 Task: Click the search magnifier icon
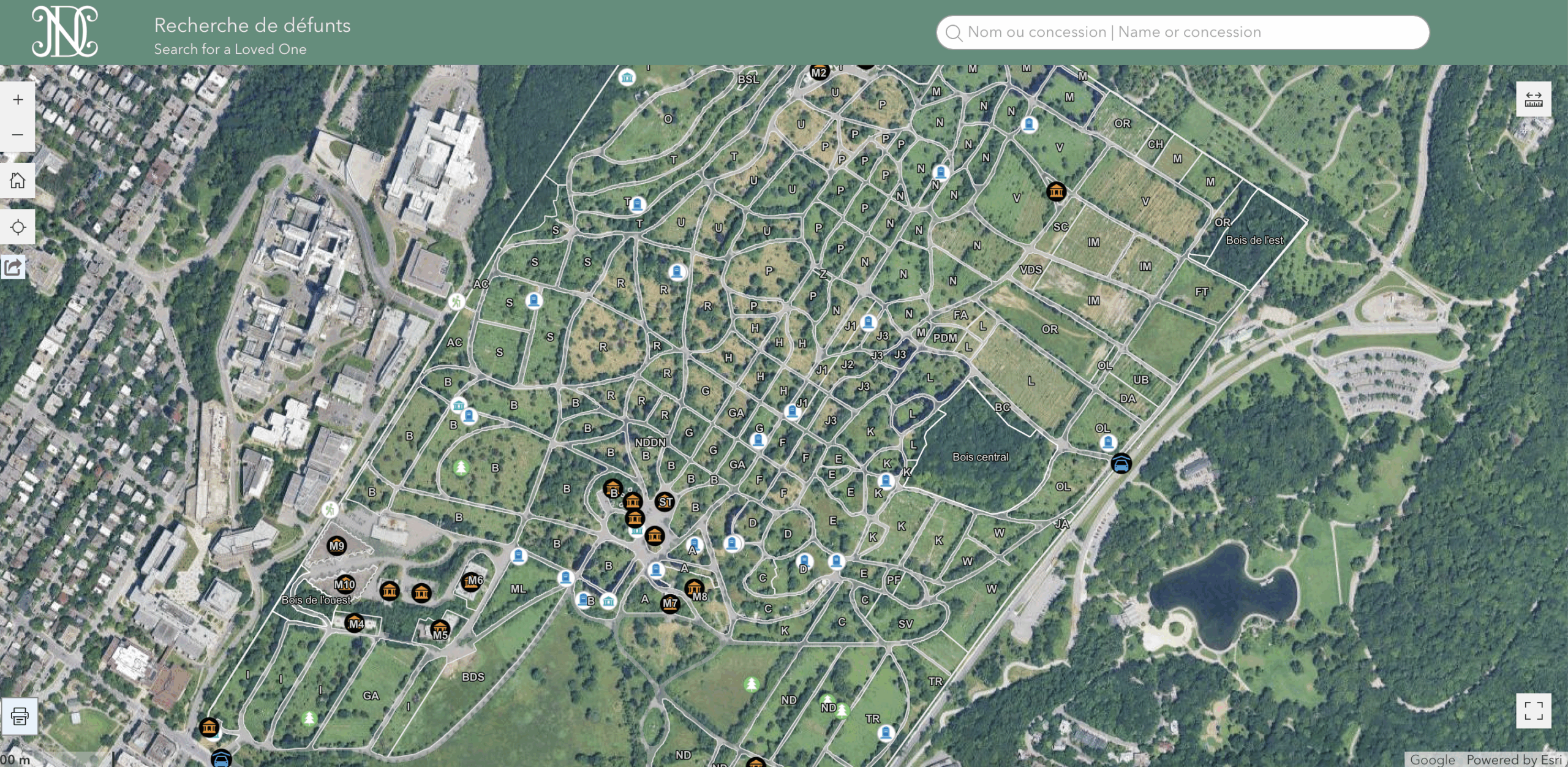954,32
